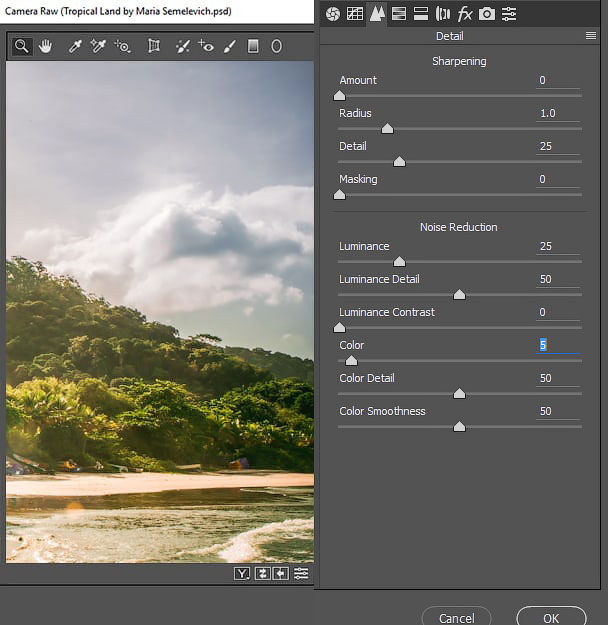Click the Luminance Contrast value field
The height and width of the screenshot is (625, 608).
(558, 313)
